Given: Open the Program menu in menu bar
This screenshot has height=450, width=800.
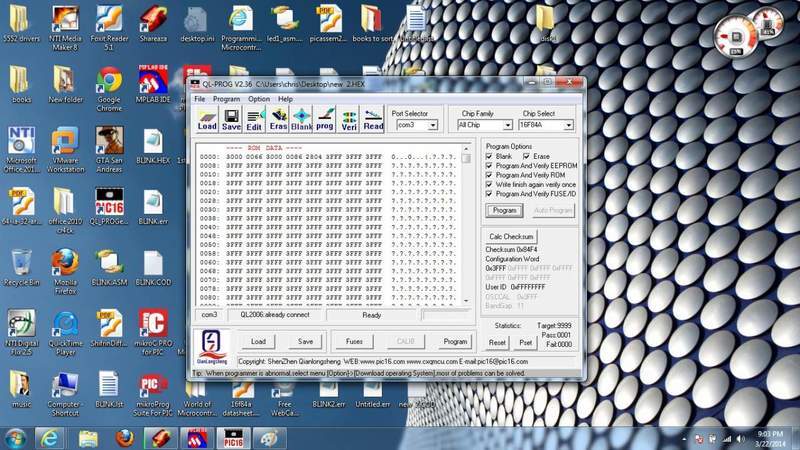Looking at the screenshot, I should [x=226, y=99].
